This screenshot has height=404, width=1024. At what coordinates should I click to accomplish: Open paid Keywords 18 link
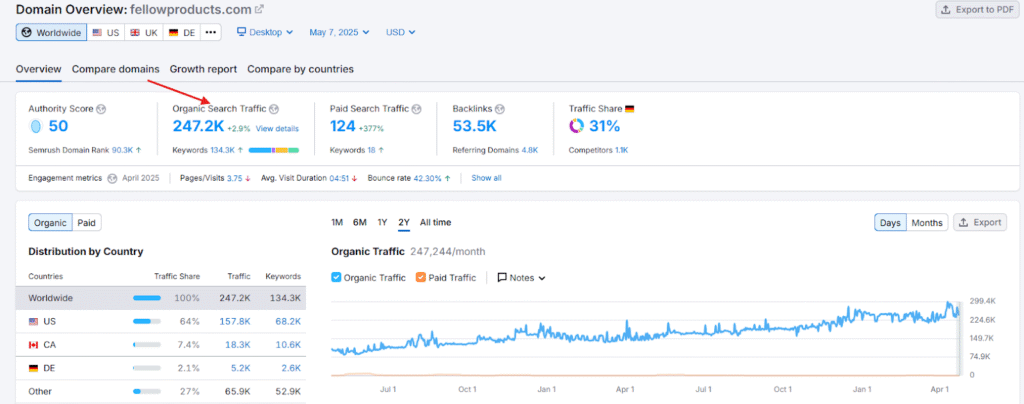371,150
